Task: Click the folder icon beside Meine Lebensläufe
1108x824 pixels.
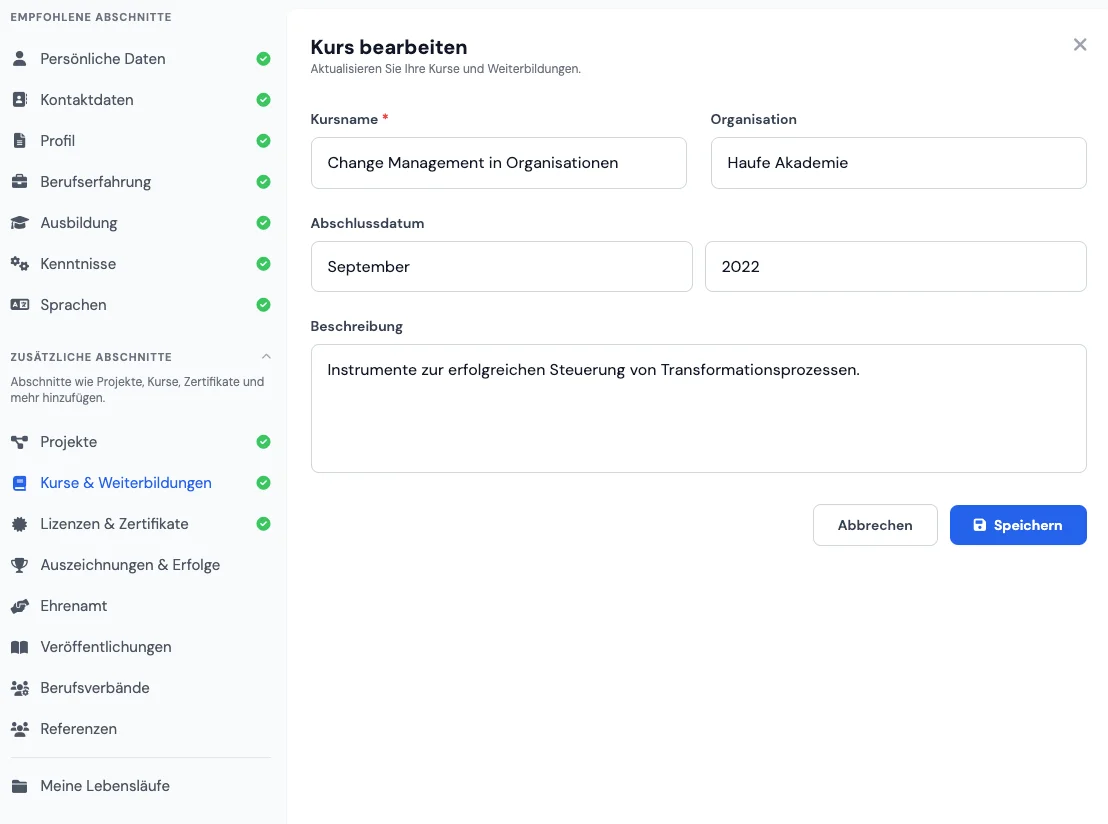Action: tap(20, 786)
